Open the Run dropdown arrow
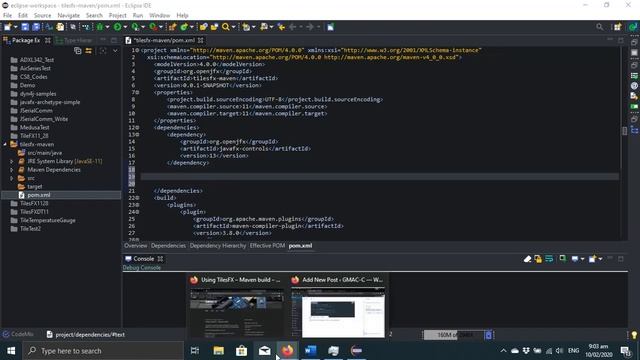640x360 pixels. coord(125,27)
